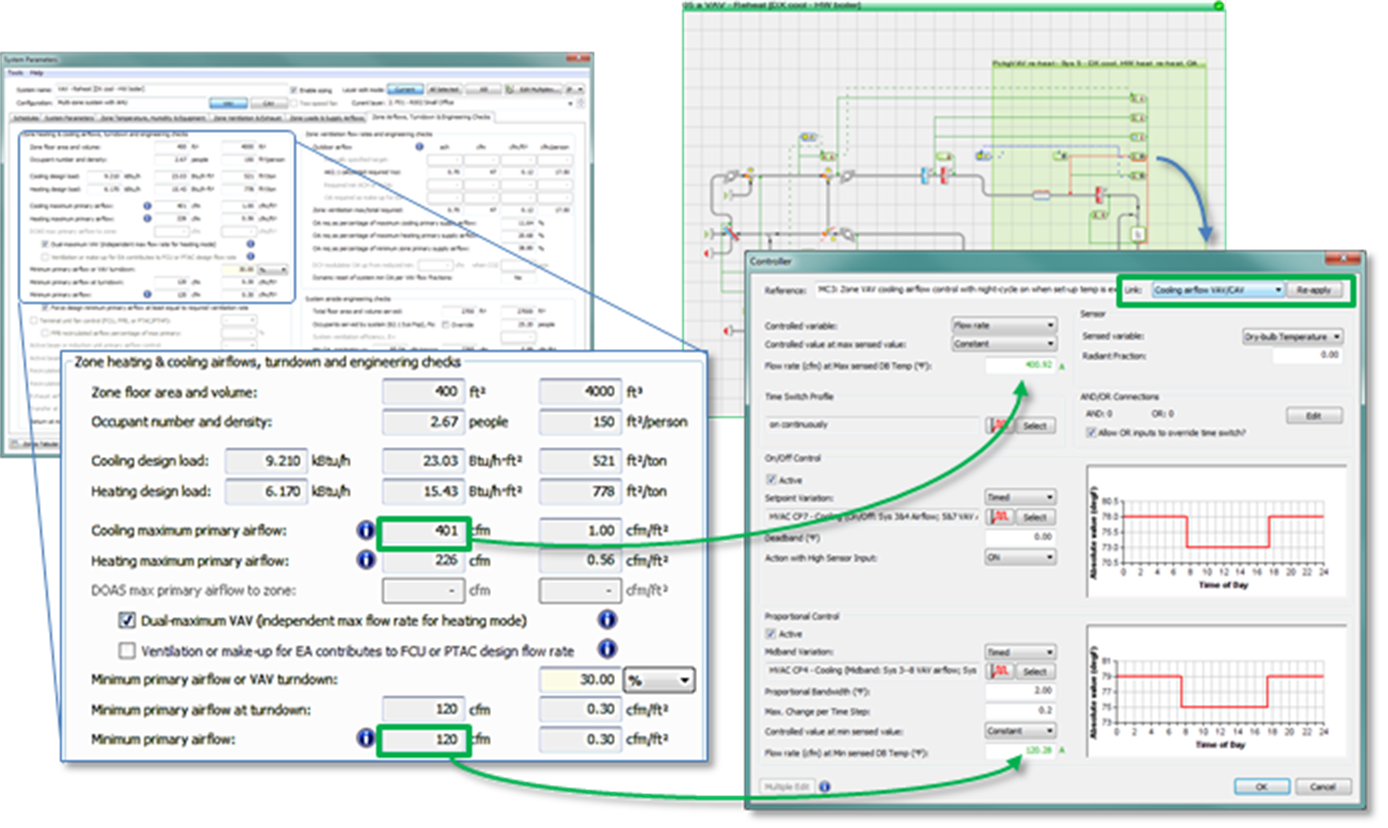
Task: Click profile graph icon in Time Switch Profile section
Action: click(x=999, y=425)
